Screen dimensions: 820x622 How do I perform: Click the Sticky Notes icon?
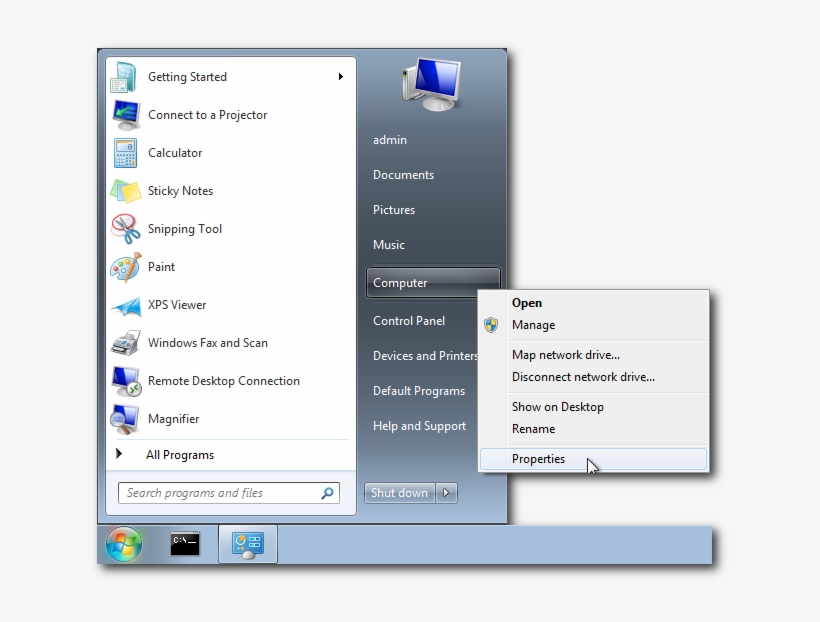pyautogui.click(x=126, y=191)
